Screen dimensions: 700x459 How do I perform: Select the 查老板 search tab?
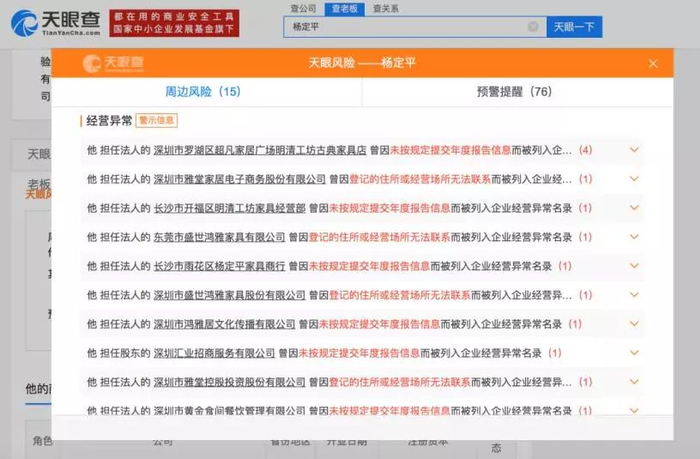(x=345, y=8)
